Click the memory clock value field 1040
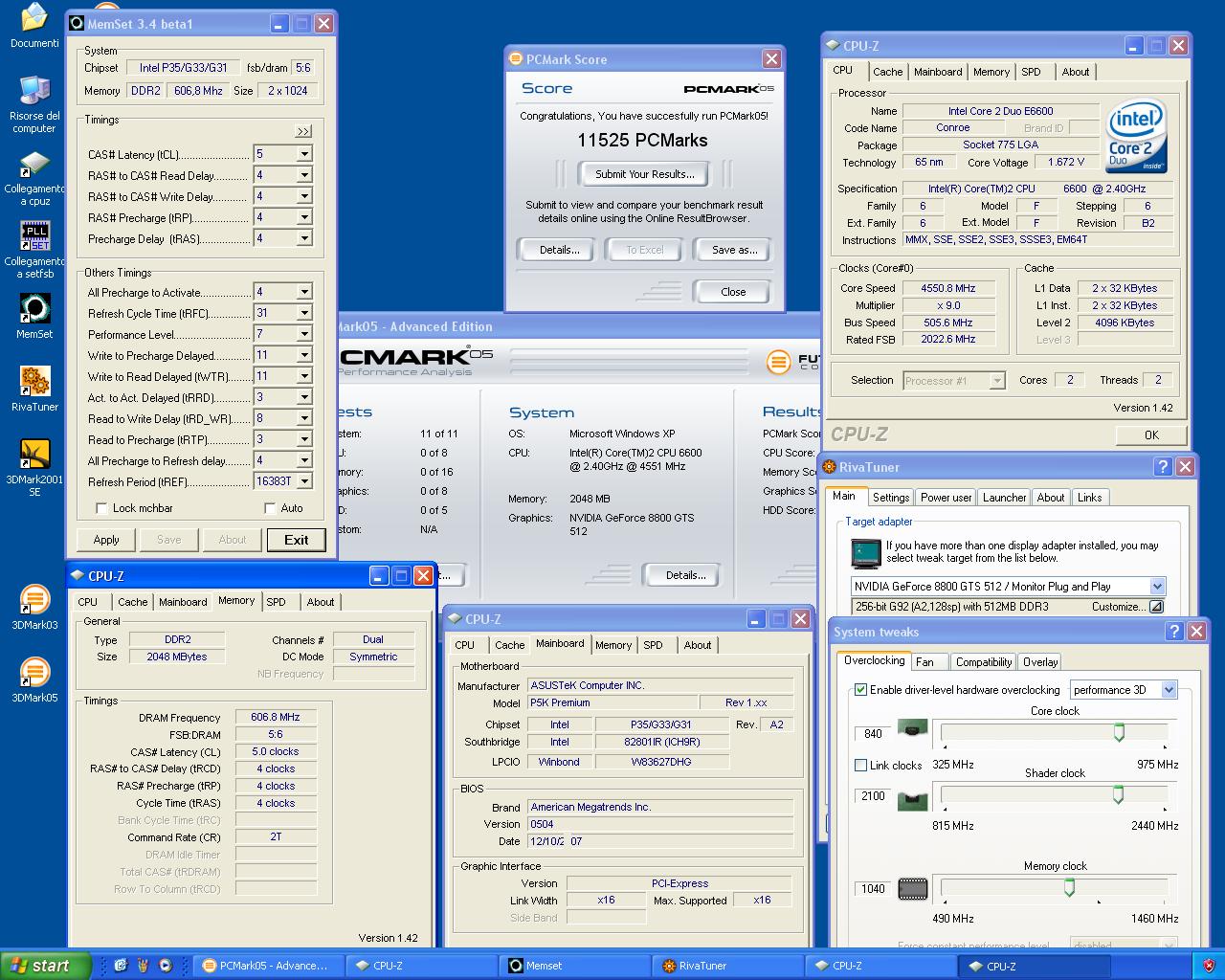 point(873,888)
